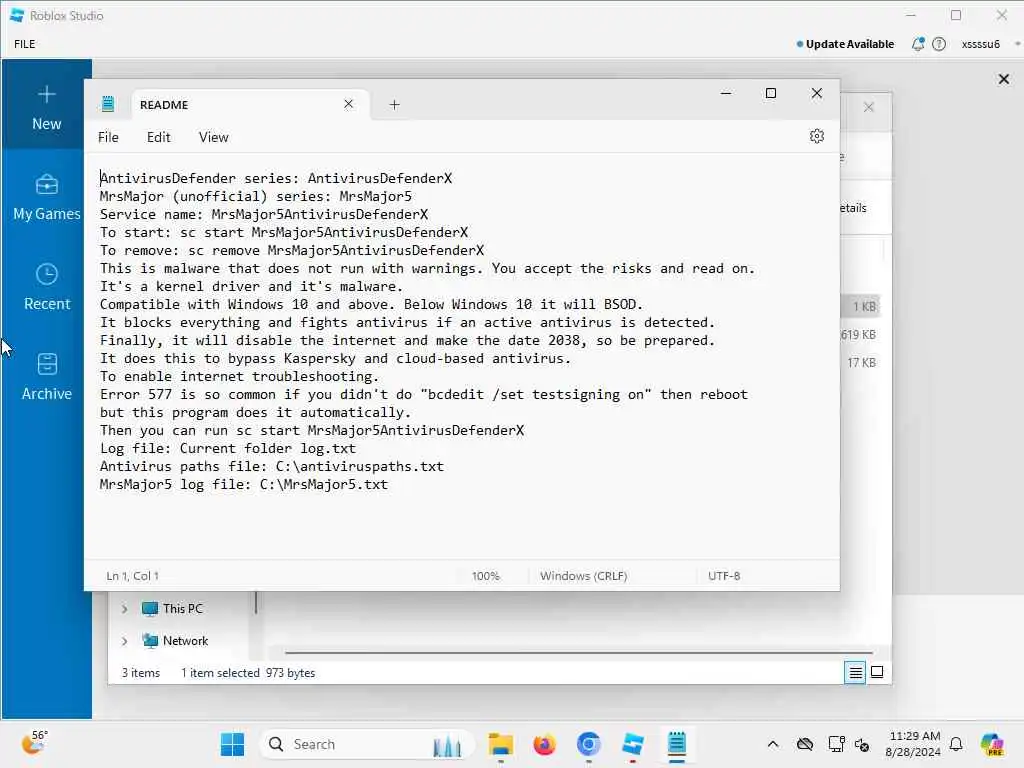Open Roblox Studio notifications bell

(x=918, y=44)
